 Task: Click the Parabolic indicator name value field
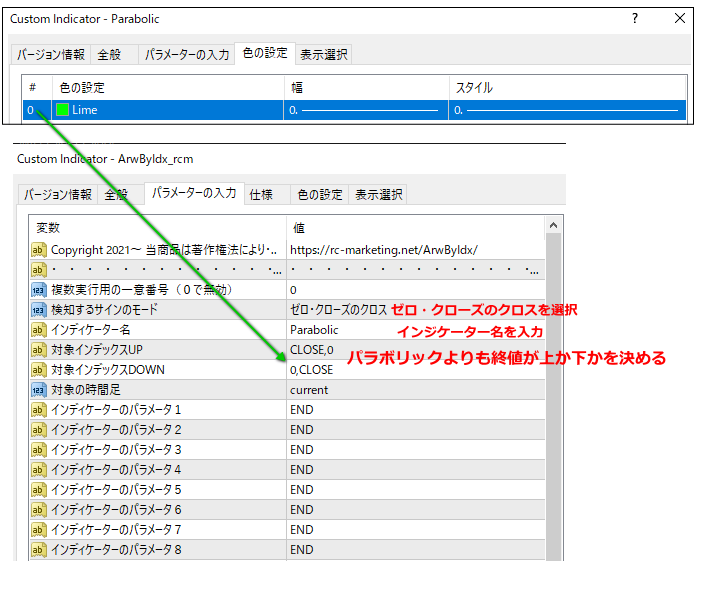coord(415,329)
